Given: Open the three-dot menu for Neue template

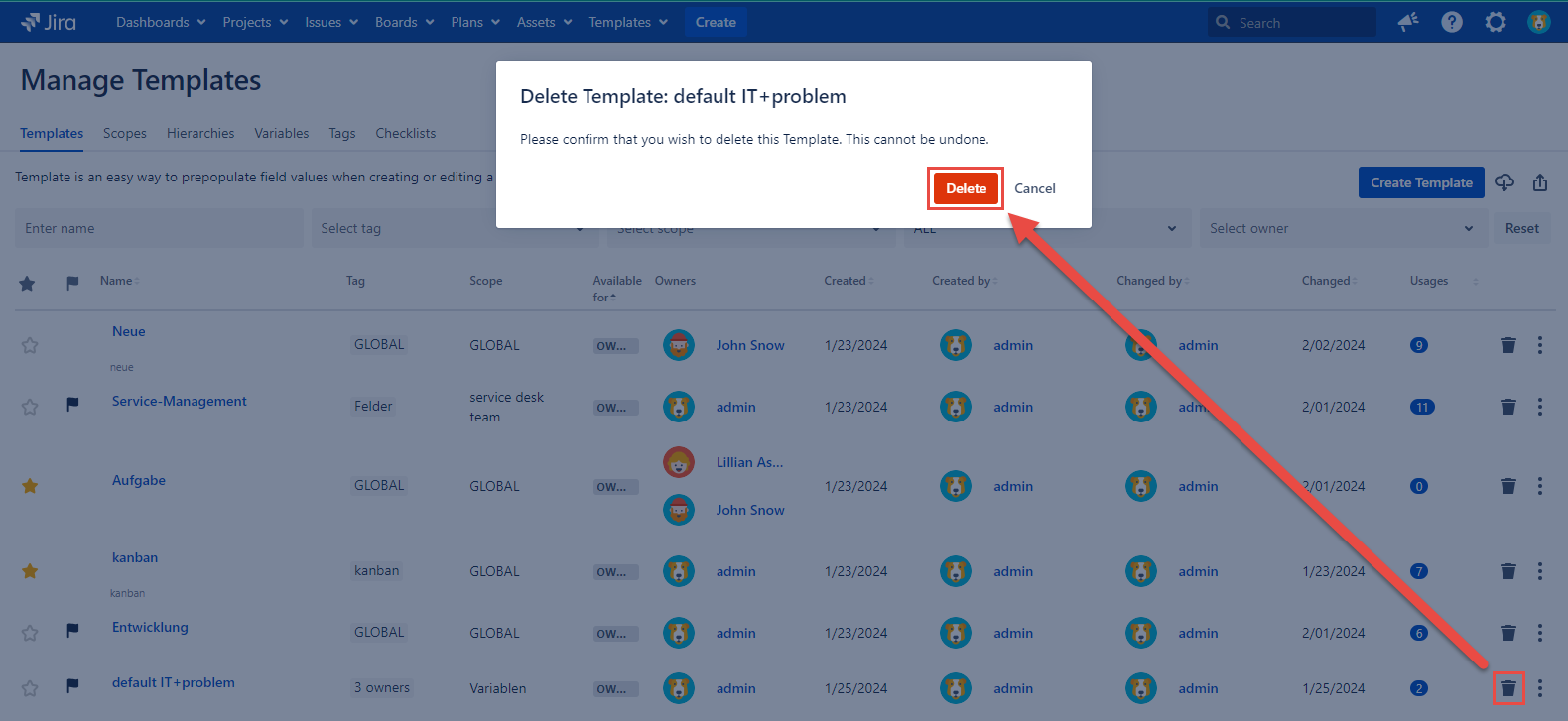Looking at the screenshot, I should (x=1539, y=345).
